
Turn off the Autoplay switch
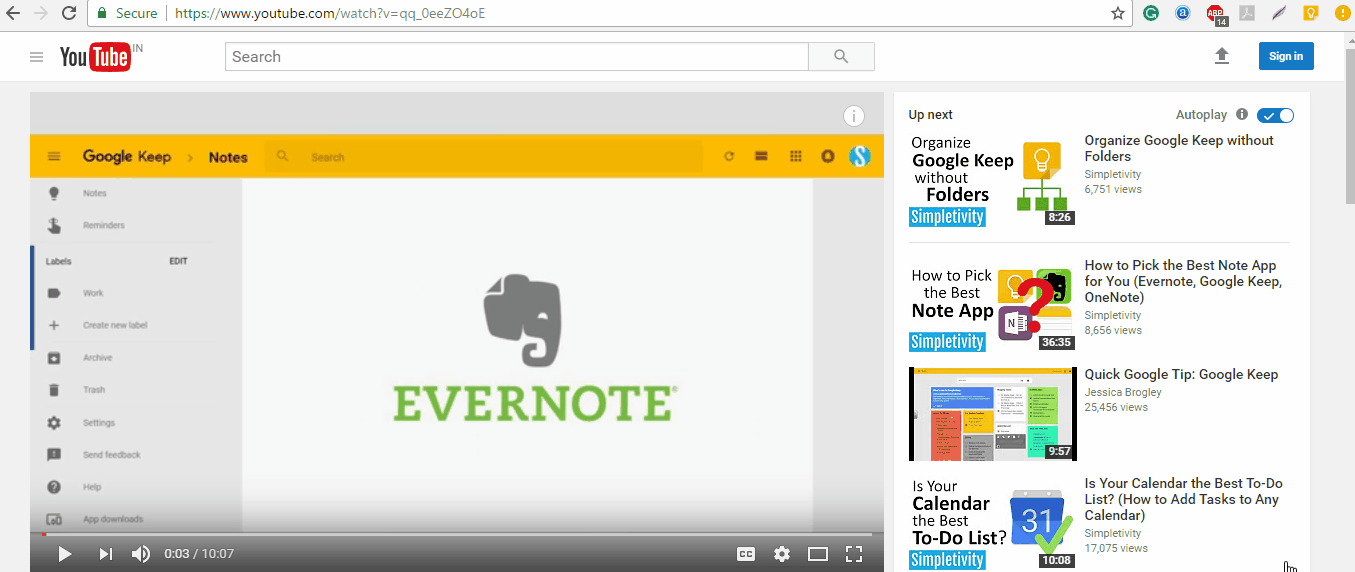click(x=1275, y=116)
